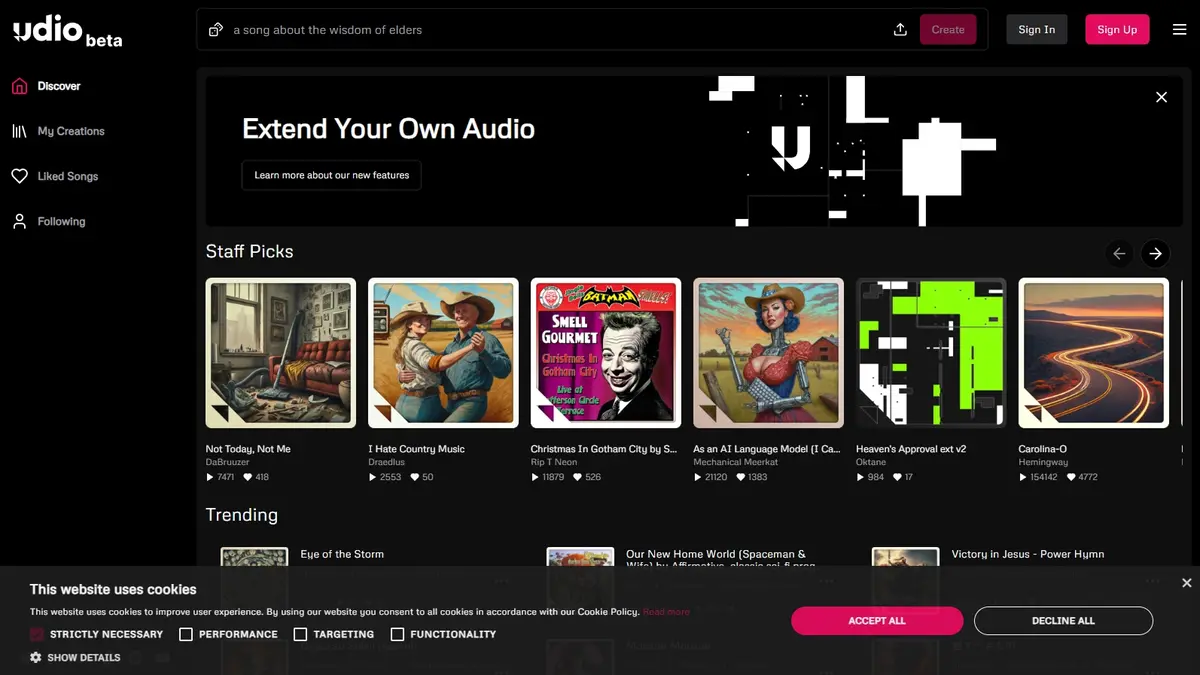Open the I Hate Country Music cover thumbnail
This screenshot has width=1200, height=675.
click(443, 353)
